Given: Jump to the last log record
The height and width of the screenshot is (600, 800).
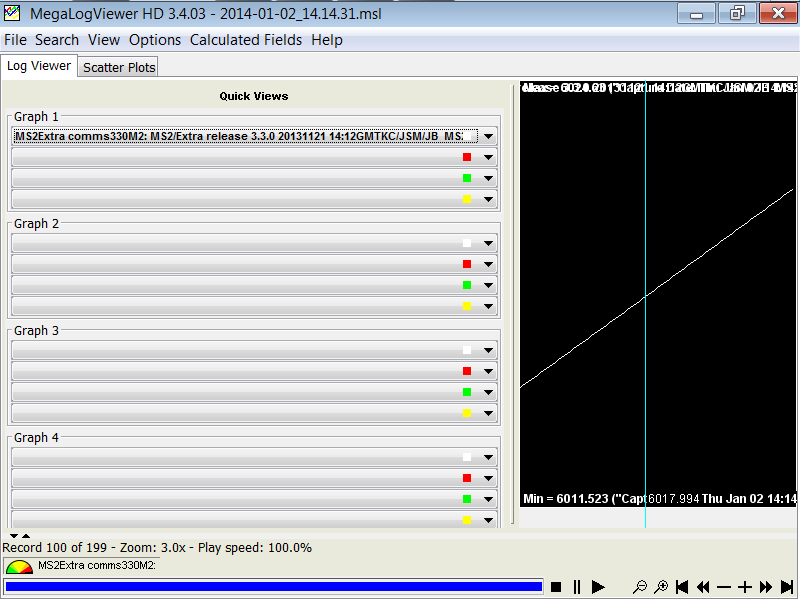Looking at the screenshot, I should coord(787,587).
